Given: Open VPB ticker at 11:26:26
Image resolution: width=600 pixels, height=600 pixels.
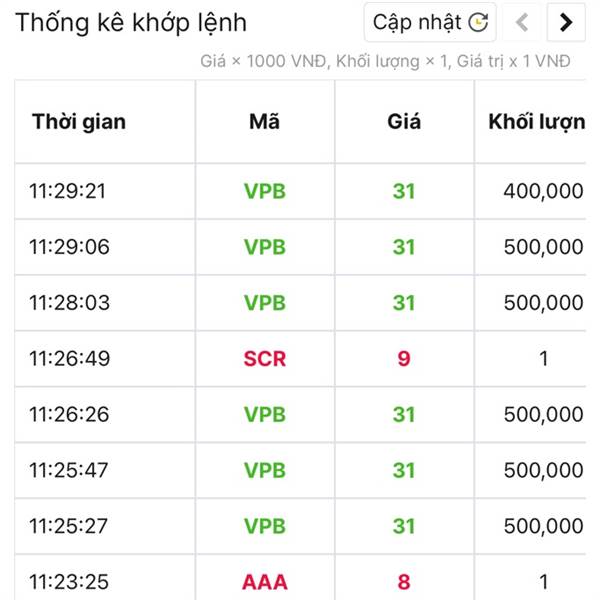Looking at the screenshot, I should [265, 415].
